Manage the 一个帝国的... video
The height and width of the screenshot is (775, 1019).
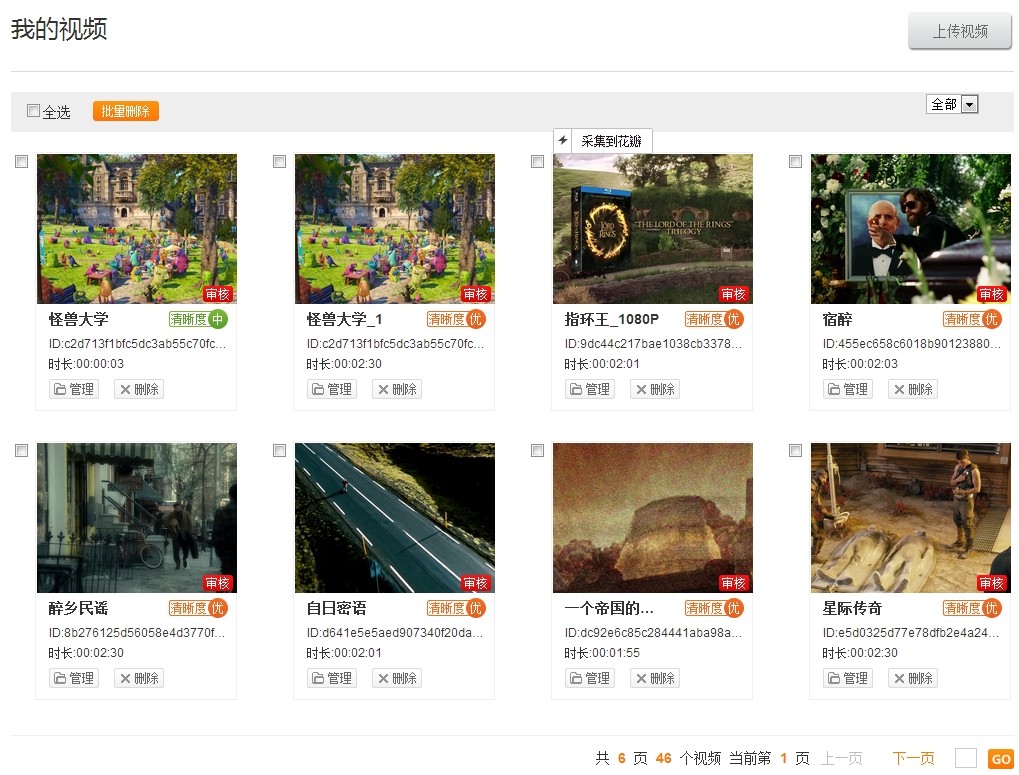590,678
